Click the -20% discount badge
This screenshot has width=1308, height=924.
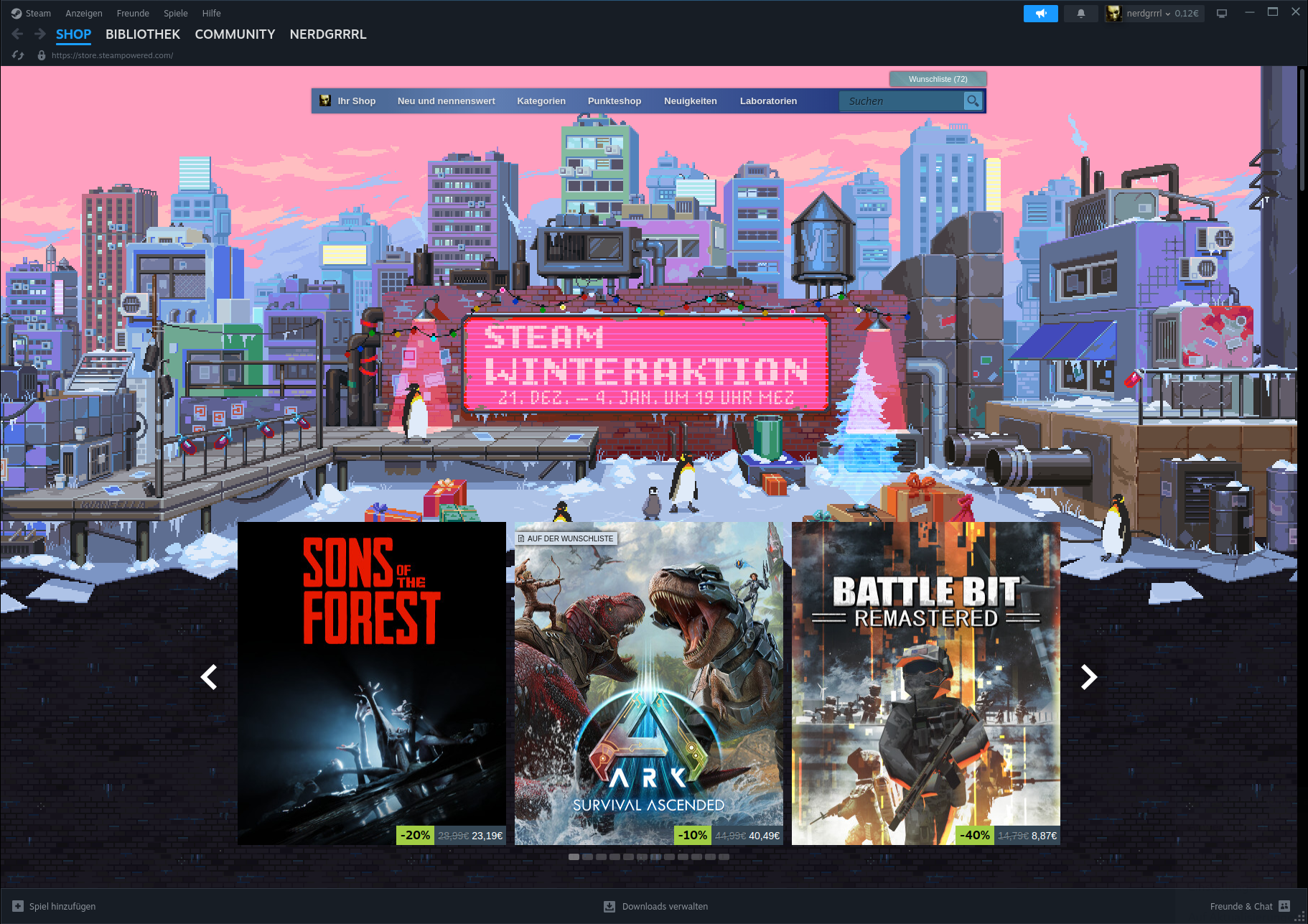pos(415,836)
